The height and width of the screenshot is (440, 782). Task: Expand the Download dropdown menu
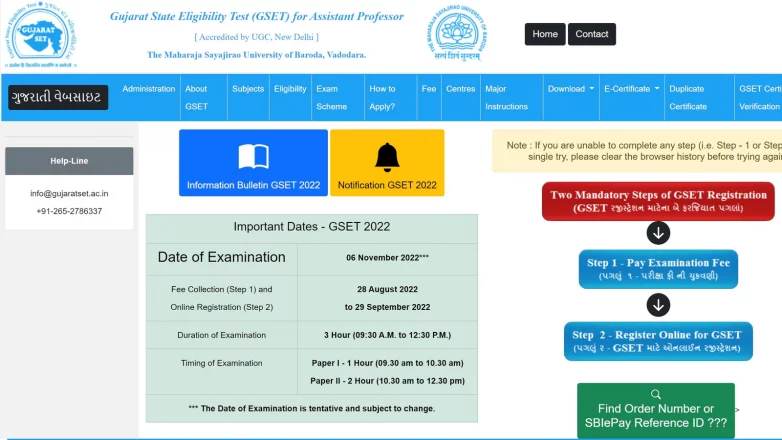[571, 89]
